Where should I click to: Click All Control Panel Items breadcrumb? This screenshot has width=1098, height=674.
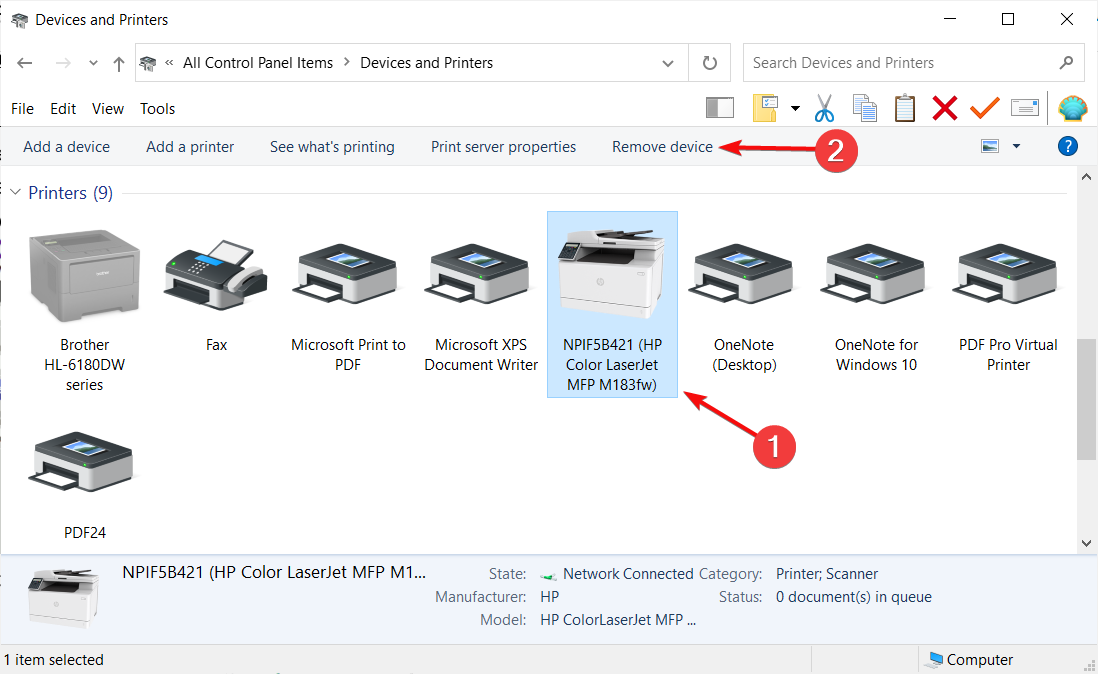[x=258, y=63]
